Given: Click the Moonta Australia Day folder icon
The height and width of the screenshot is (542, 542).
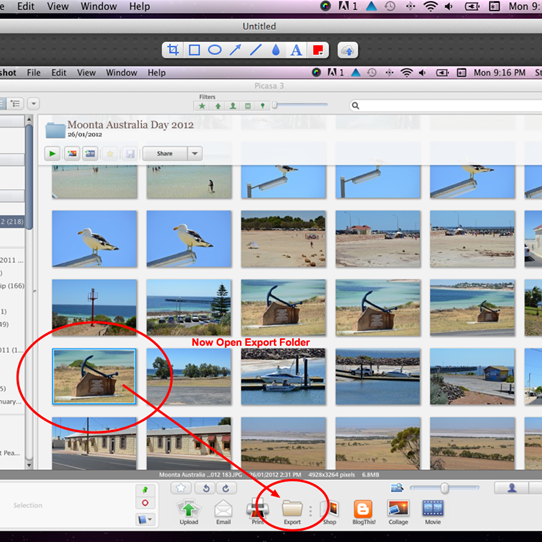Looking at the screenshot, I should [55, 130].
